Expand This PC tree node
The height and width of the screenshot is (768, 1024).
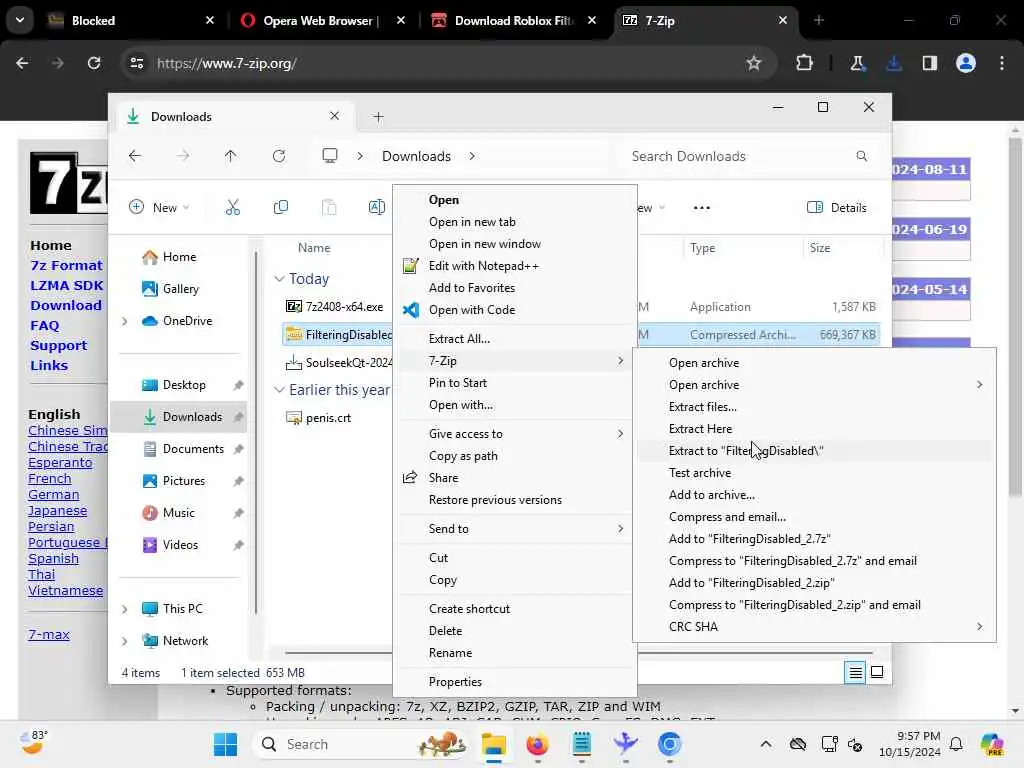click(125, 609)
